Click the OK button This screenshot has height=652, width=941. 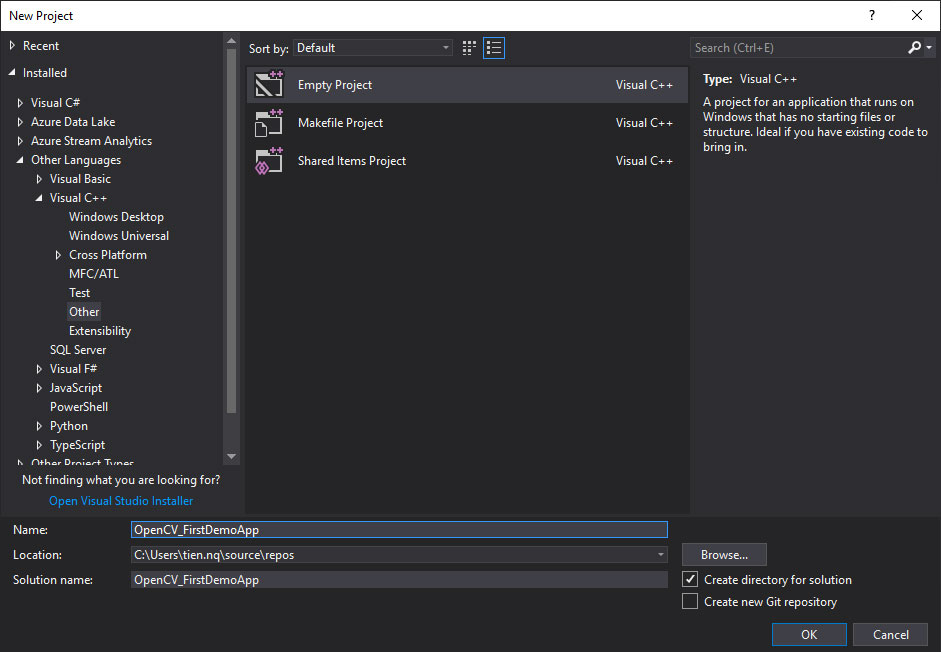click(809, 635)
